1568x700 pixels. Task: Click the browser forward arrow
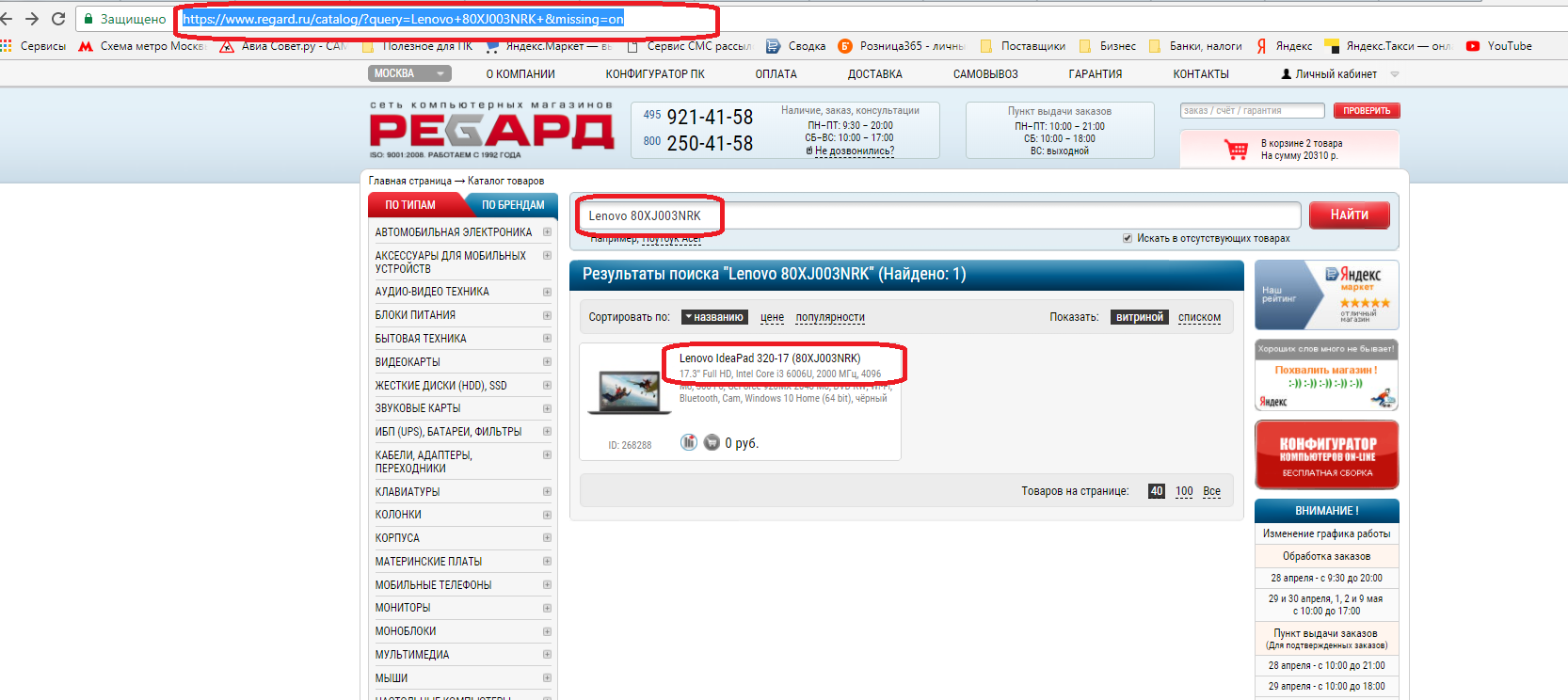pyautogui.click(x=32, y=19)
